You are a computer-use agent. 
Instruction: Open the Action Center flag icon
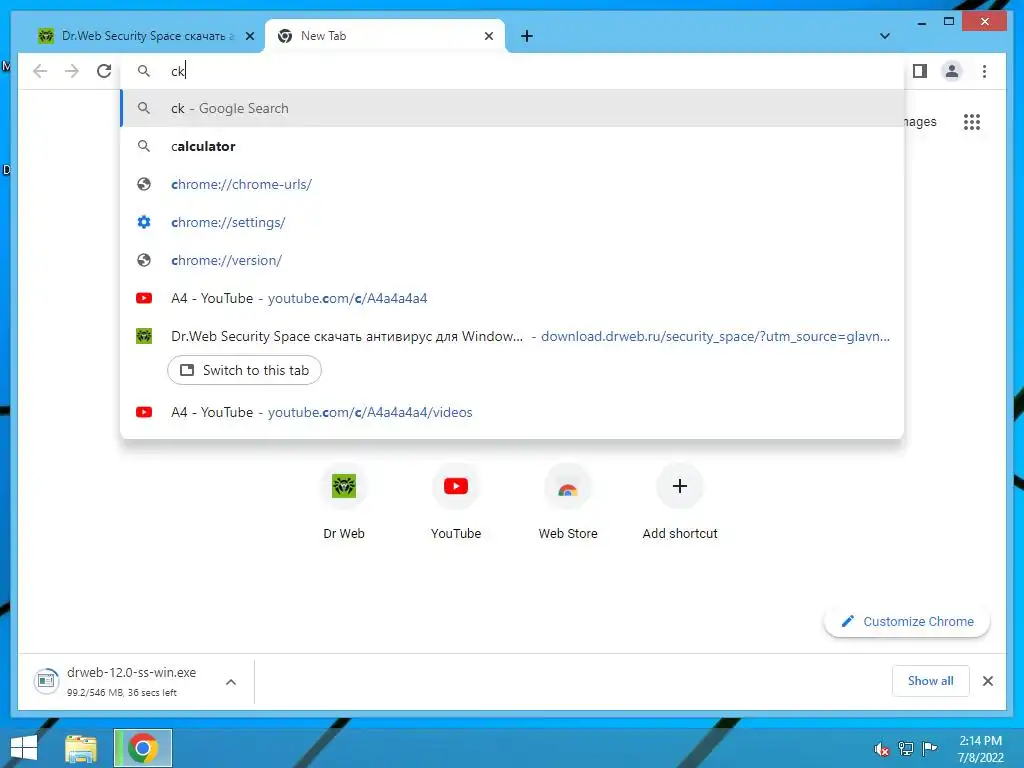[929, 749]
